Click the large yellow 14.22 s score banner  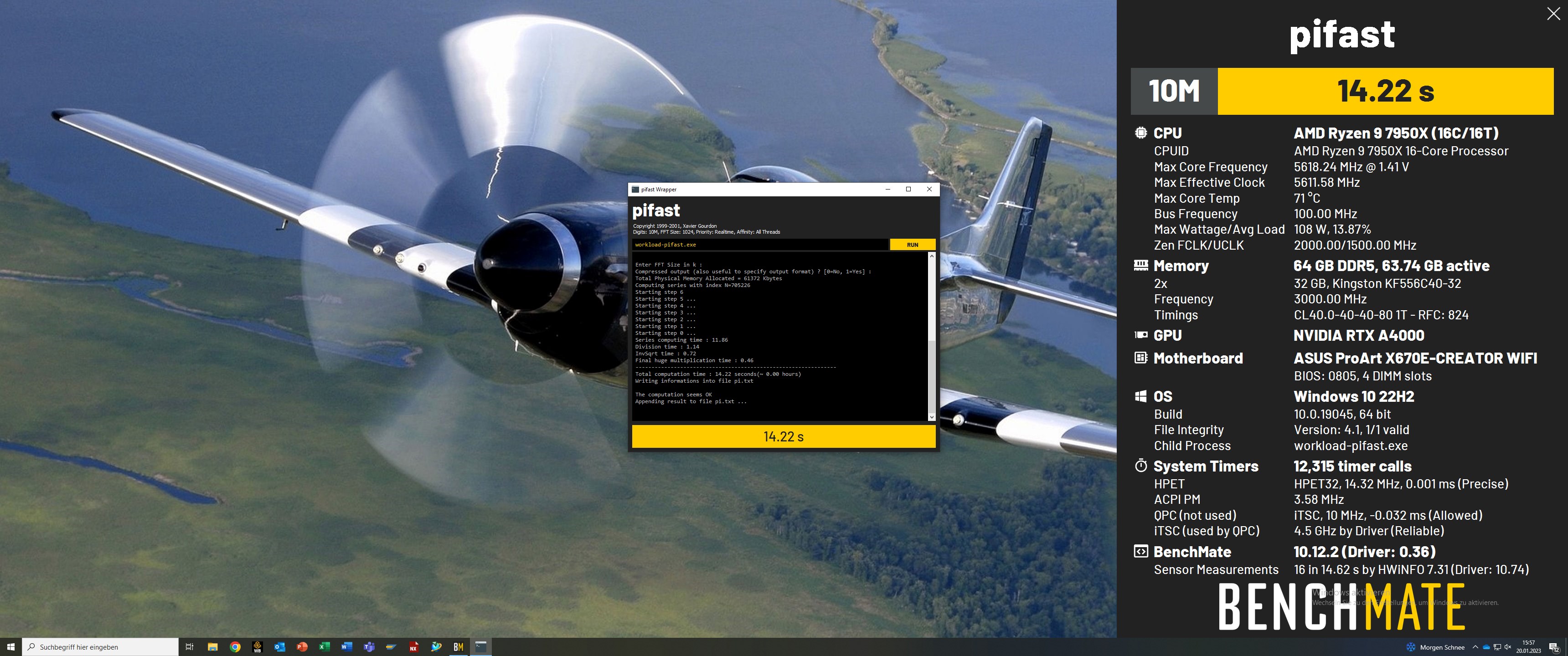tap(1385, 91)
